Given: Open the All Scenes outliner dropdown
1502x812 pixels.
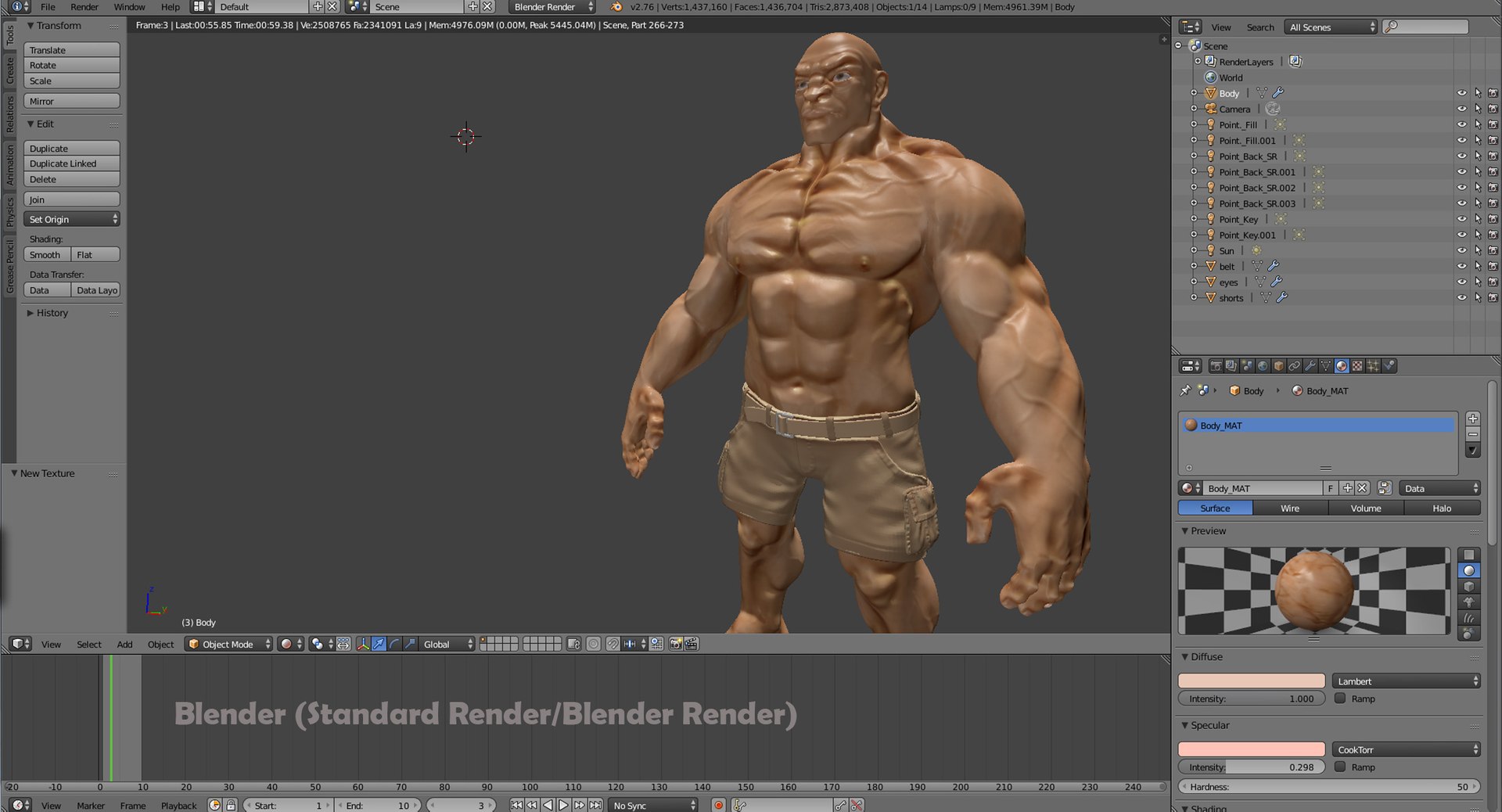Looking at the screenshot, I should tap(1331, 27).
